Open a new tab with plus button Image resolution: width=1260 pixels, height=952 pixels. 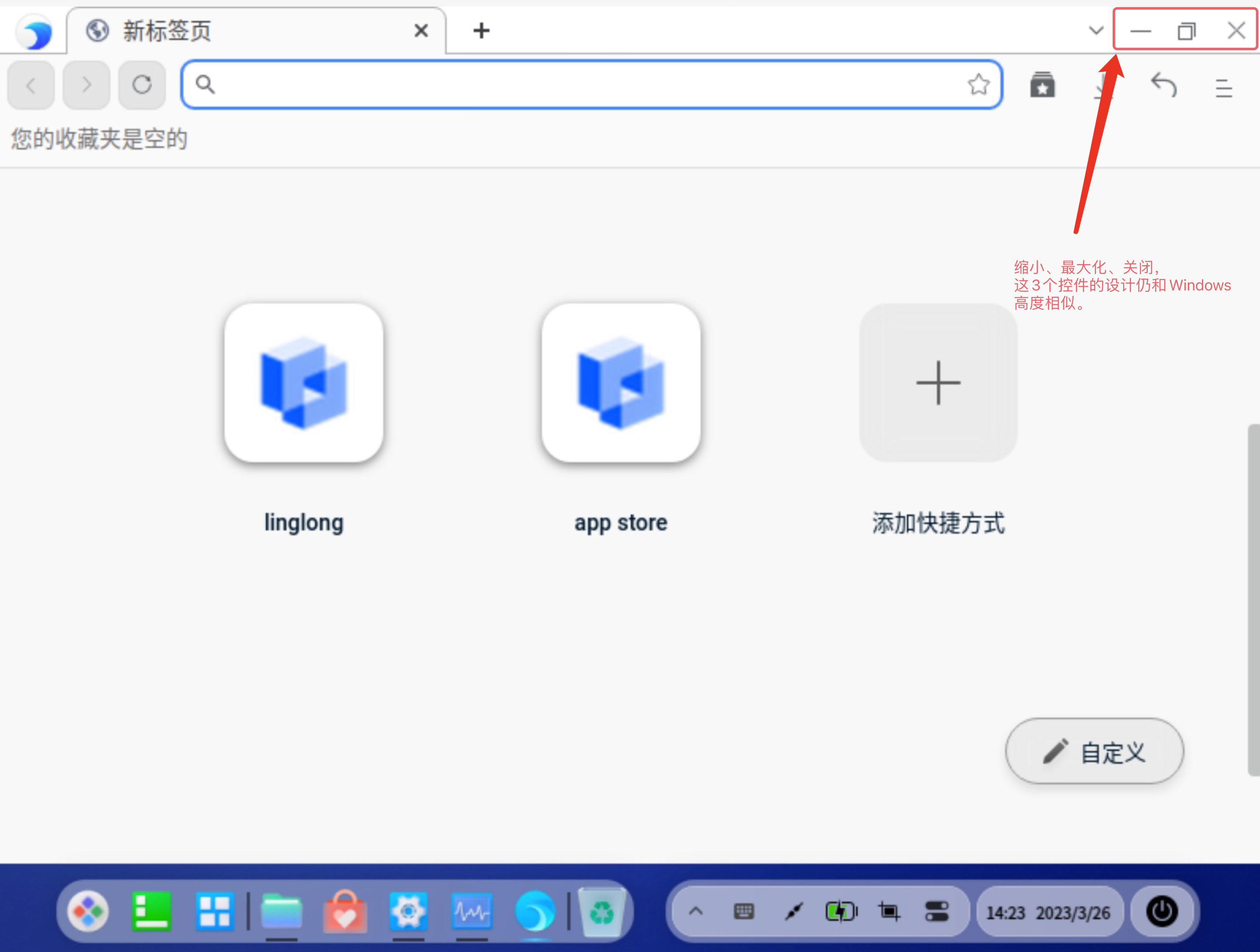(x=481, y=30)
